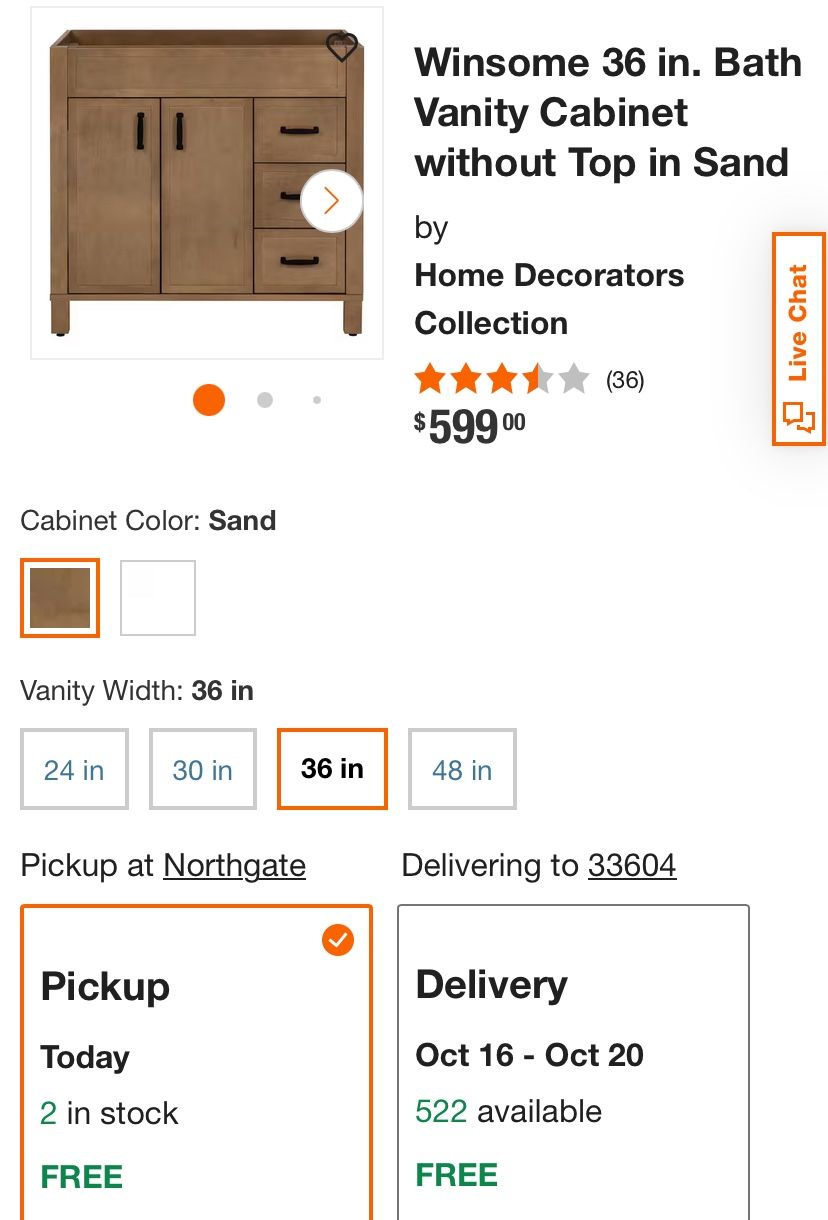Click the first carousel dot
The height and width of the screenshot is (1220, 828).
[209, 400]
